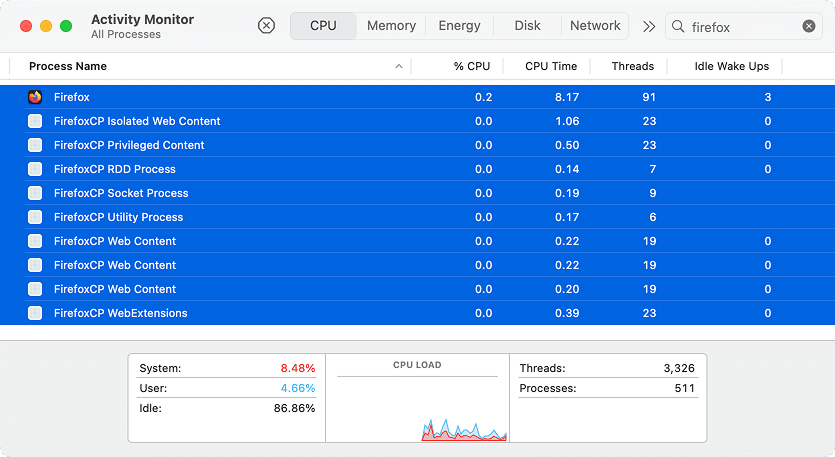Click the magnifying glass search icon
This screenshot has width=835, height=457.
678,26
